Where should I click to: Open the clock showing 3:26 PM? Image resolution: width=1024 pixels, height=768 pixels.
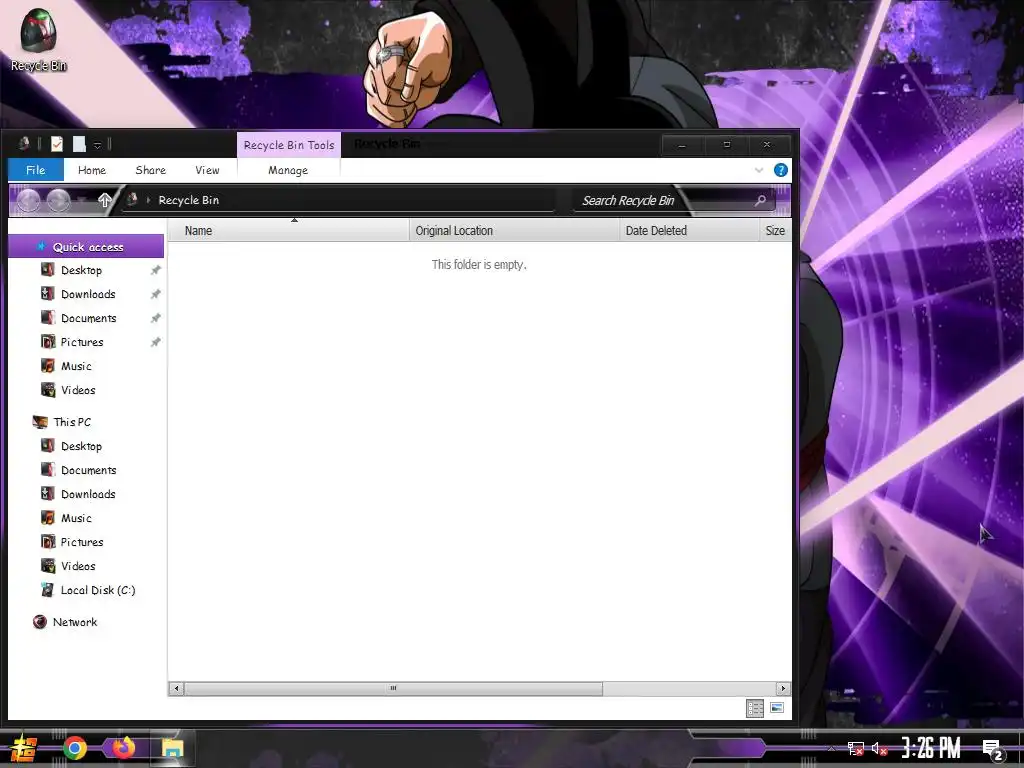click(931, 748)
